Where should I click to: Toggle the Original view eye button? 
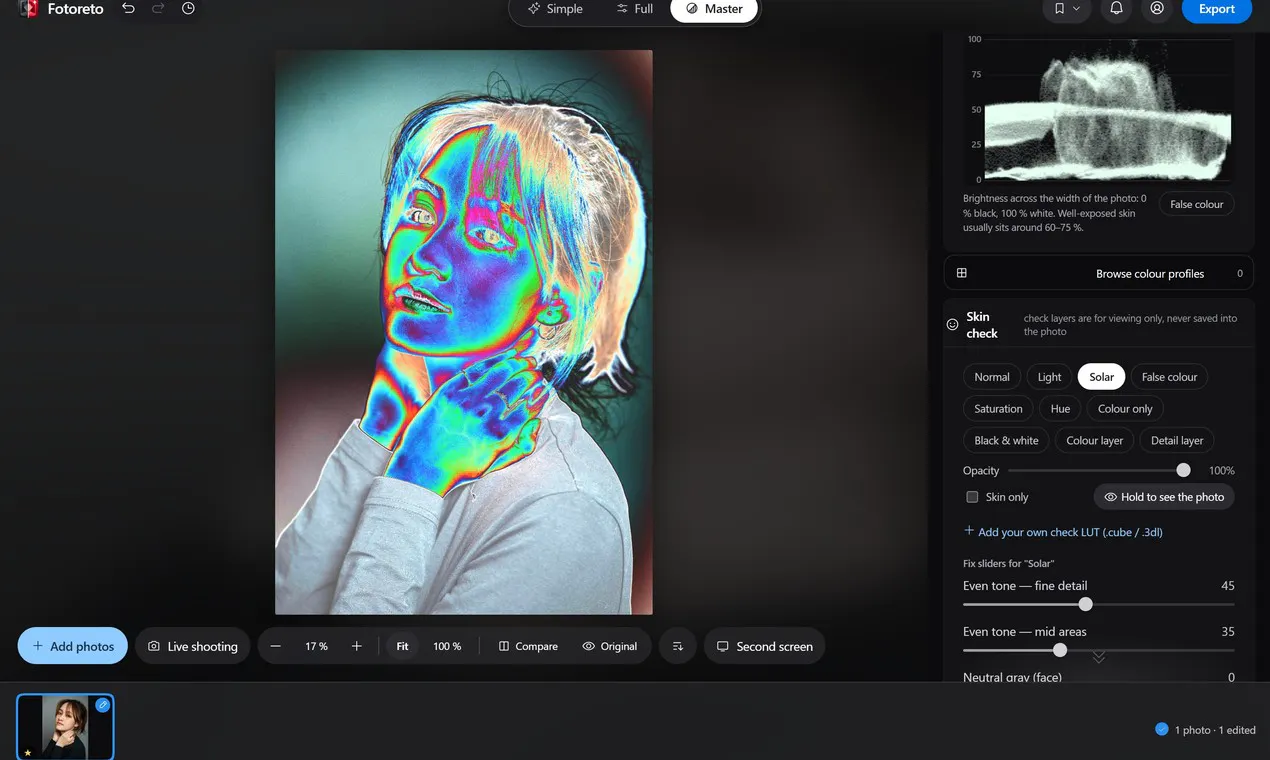click(609, 646)
